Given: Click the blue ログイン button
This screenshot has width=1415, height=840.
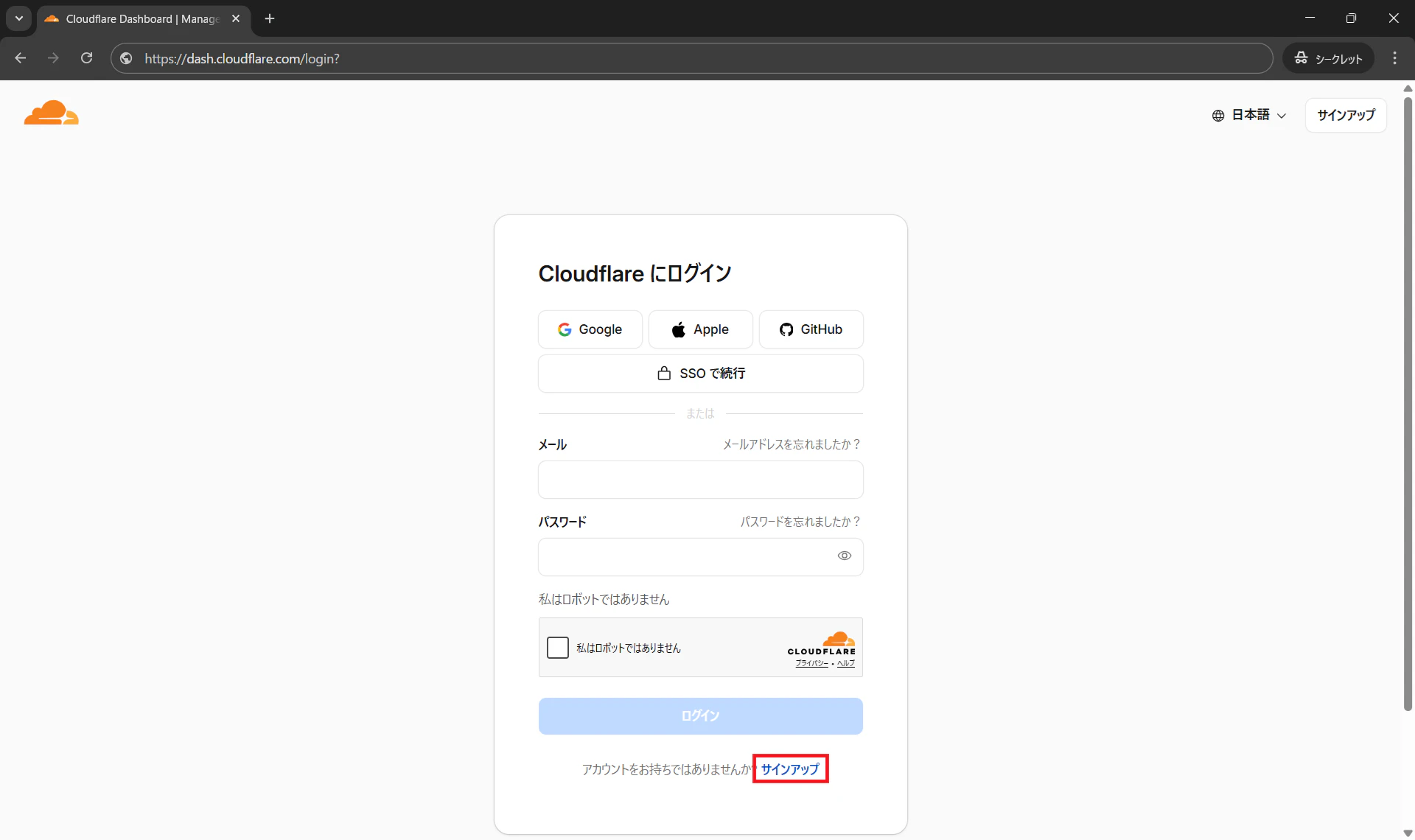Looking at the screenshot, I should 700,716.
